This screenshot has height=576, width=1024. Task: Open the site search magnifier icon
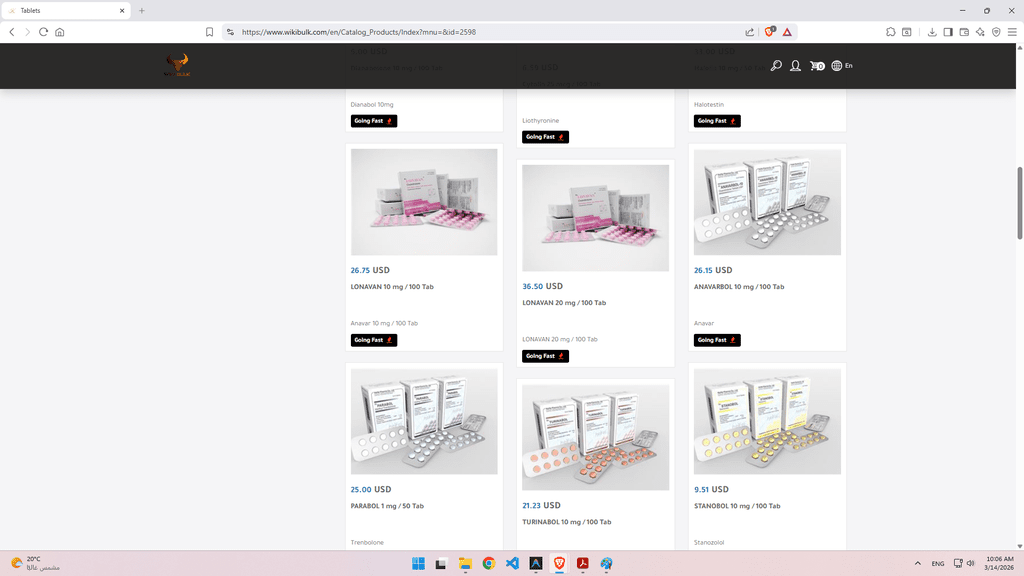776,66
